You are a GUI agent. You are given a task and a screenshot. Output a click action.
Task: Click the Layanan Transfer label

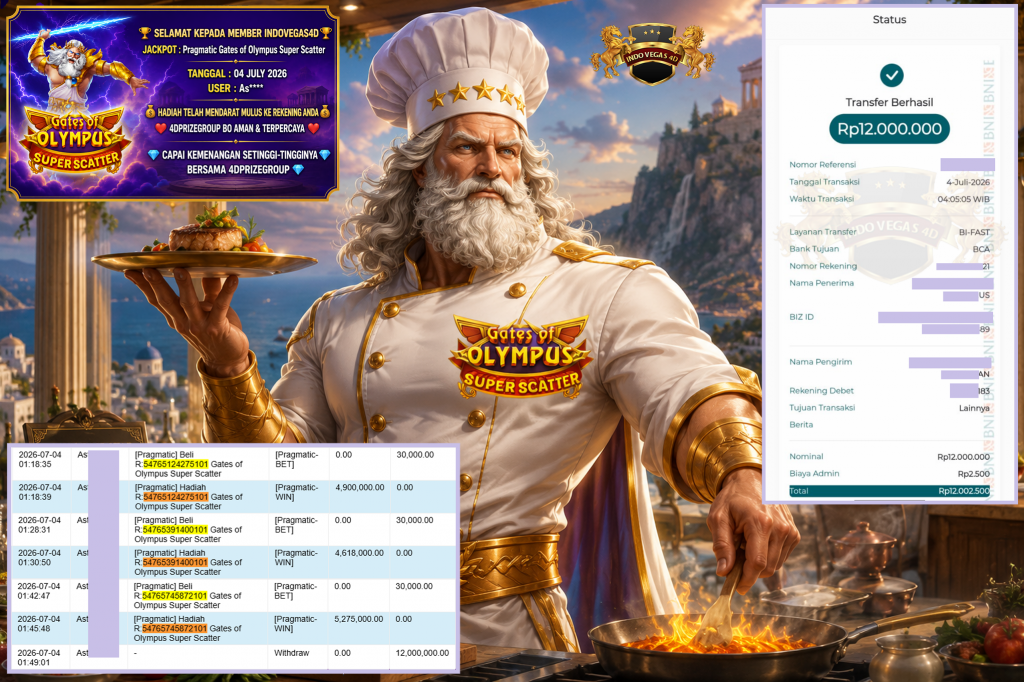[x=823, y=232]
